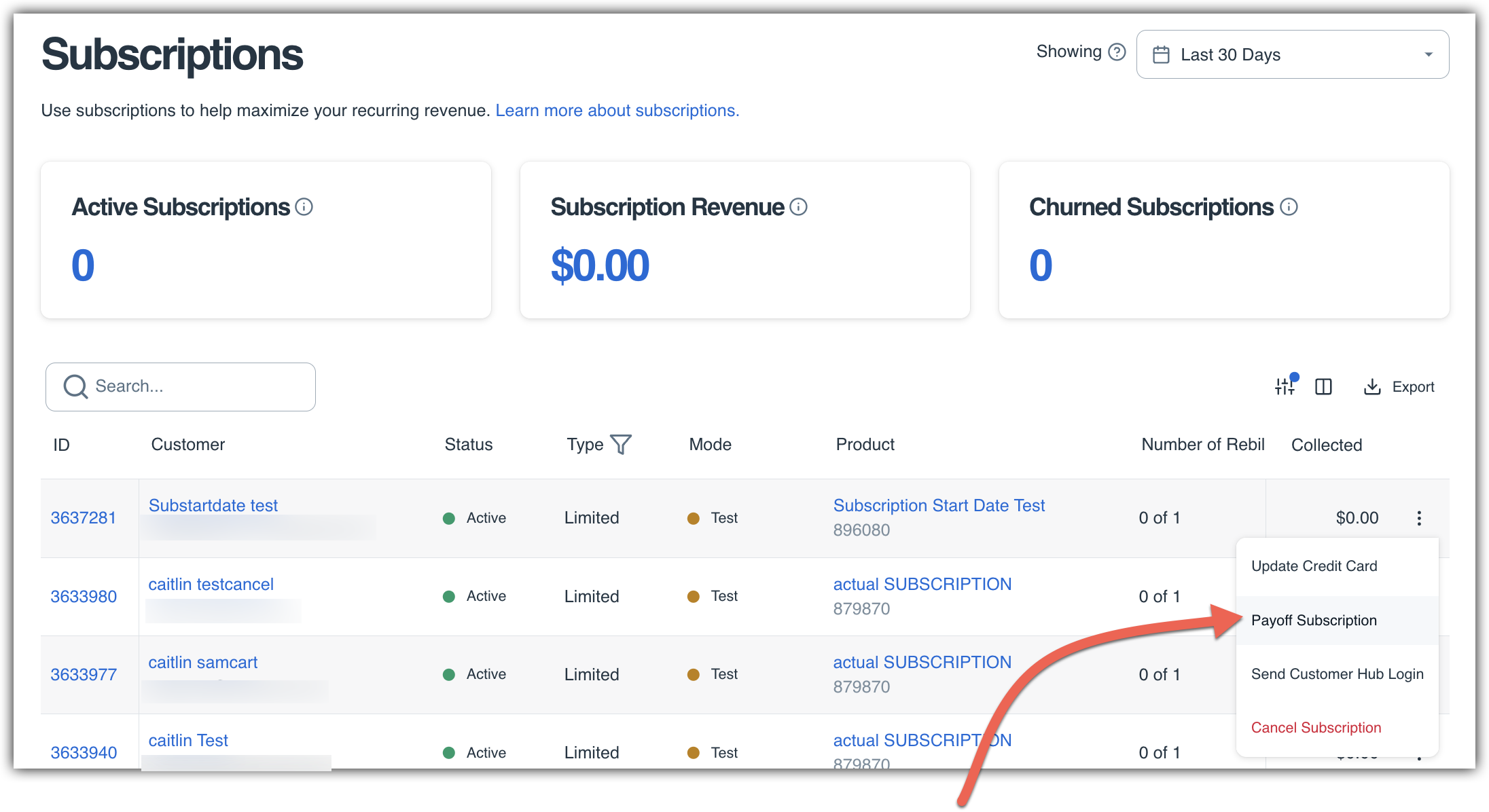Open customer caitlin samcart
This screenshot has width=1489, height=812.
[203, 663]
